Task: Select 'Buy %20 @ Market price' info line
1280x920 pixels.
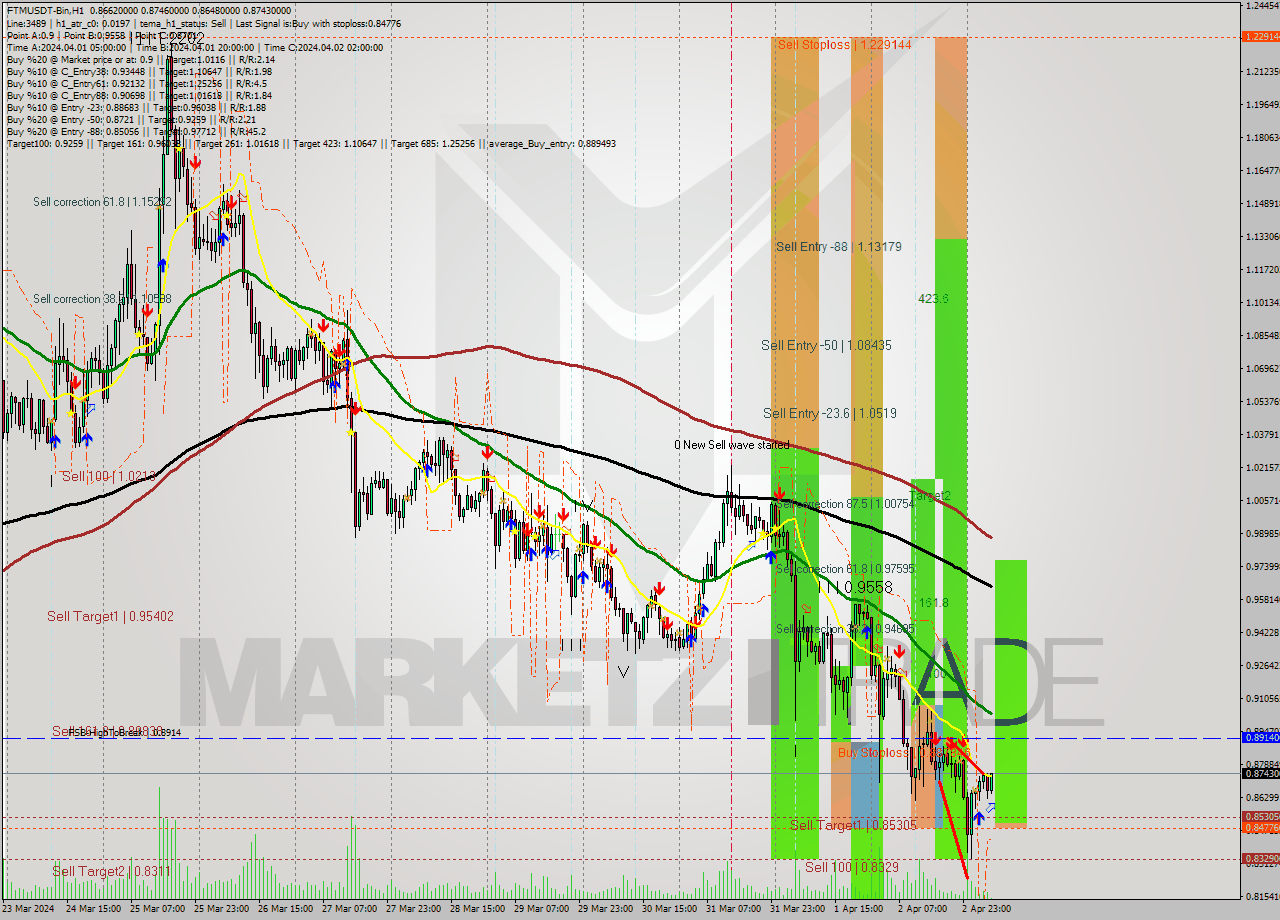Action: (x=140, y=59)
